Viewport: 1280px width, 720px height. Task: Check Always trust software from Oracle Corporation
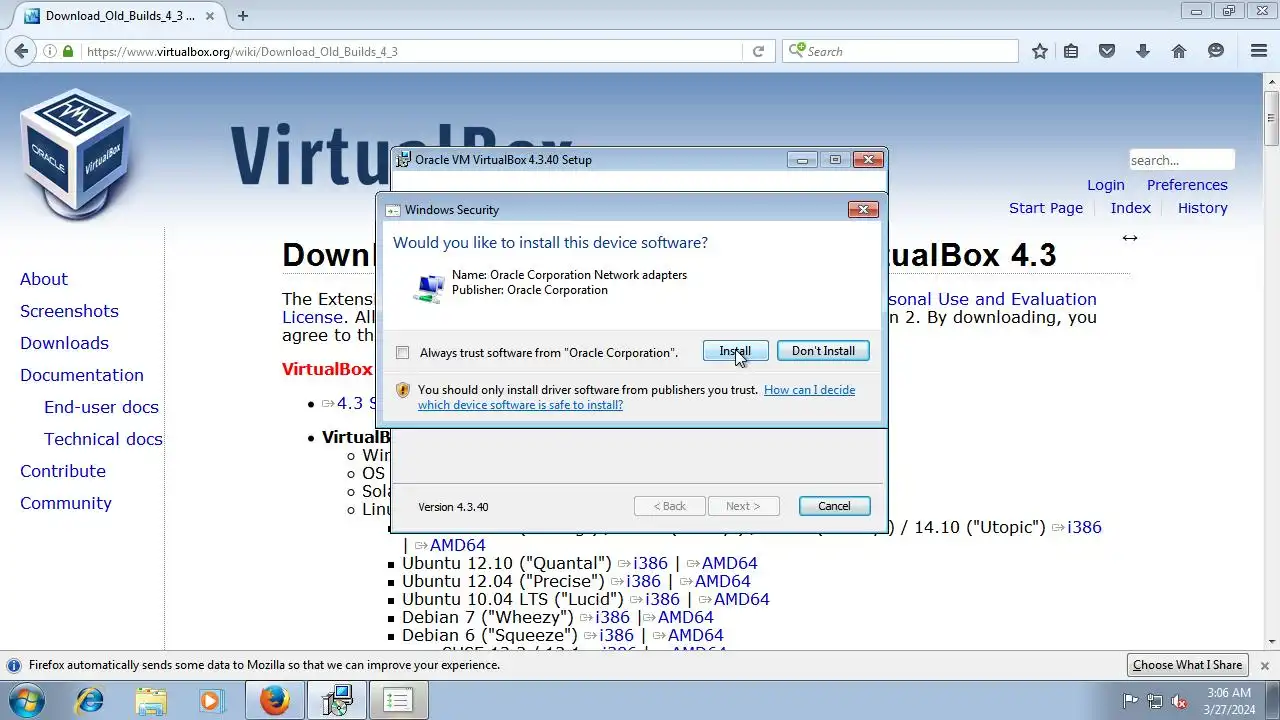point(402,352)
